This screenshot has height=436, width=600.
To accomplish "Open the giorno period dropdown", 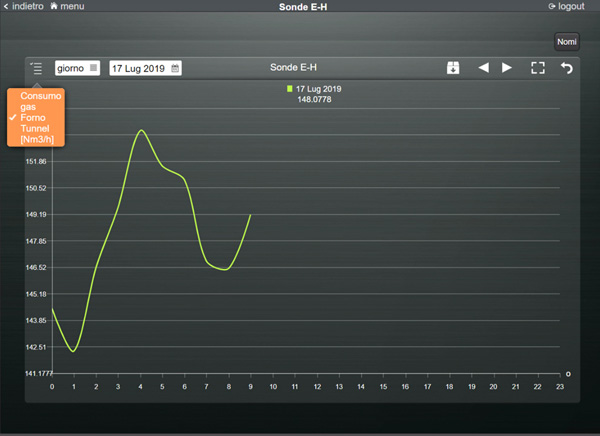I will pyautogui.click(x=77, y=68).
